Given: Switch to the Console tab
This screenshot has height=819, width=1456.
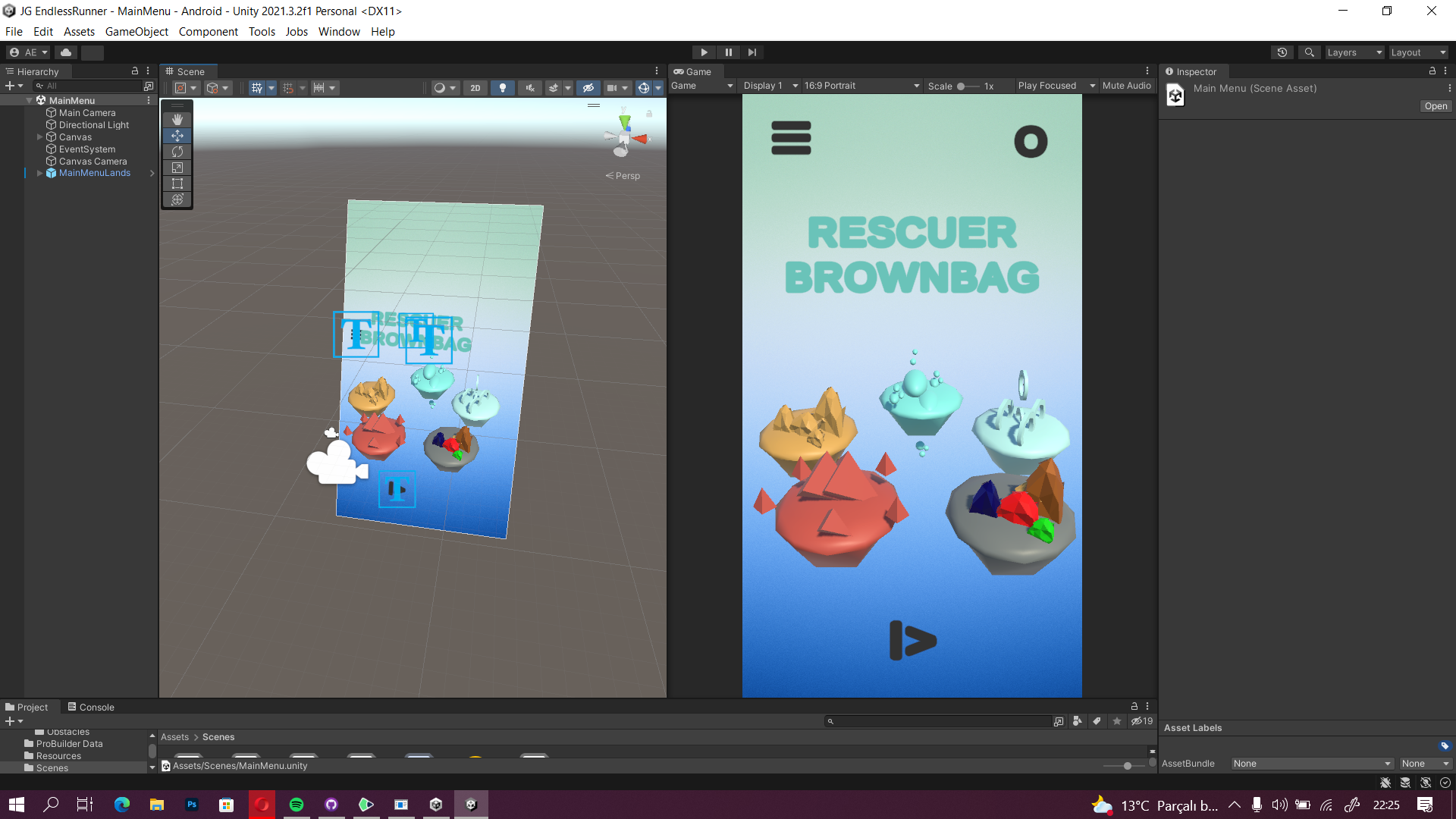Looking at the screenshot, I should tap(91, 707).
